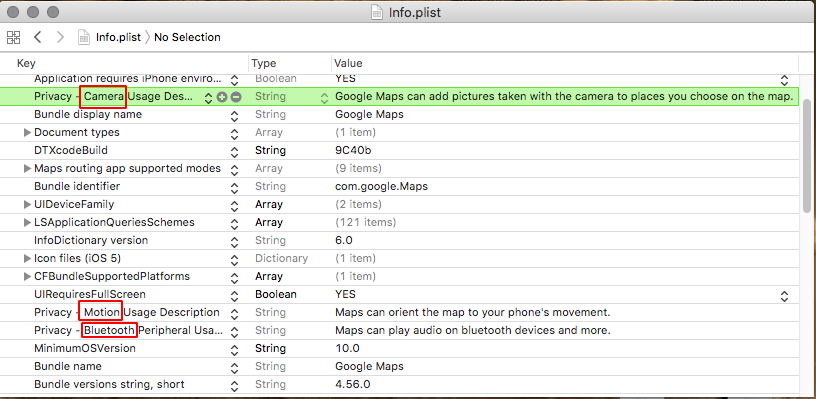Click the vertical scrollbar thumb
Viewport: 816px width, 399px height.
pos(807,155)
